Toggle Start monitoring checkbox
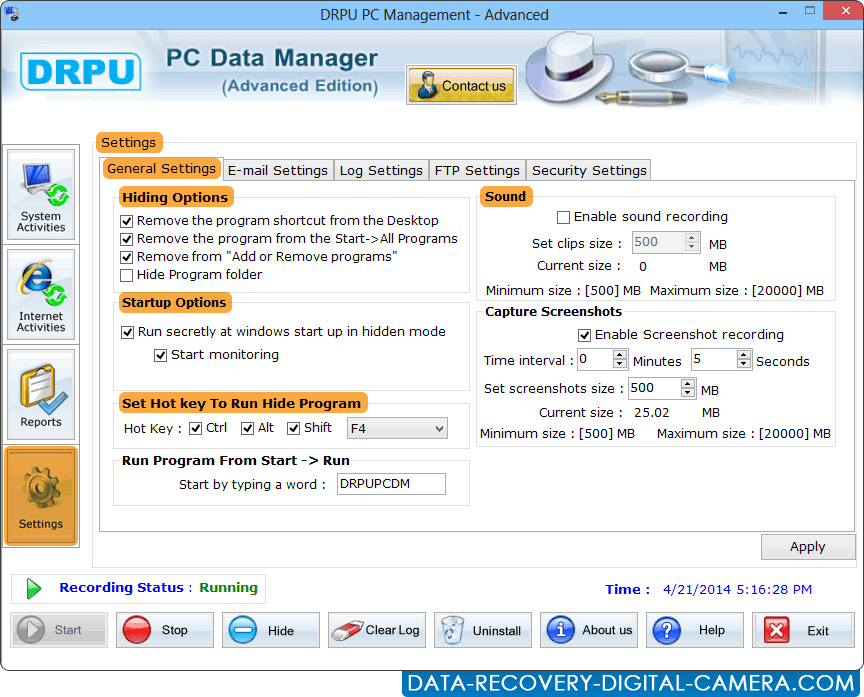 tap(160, 355)
